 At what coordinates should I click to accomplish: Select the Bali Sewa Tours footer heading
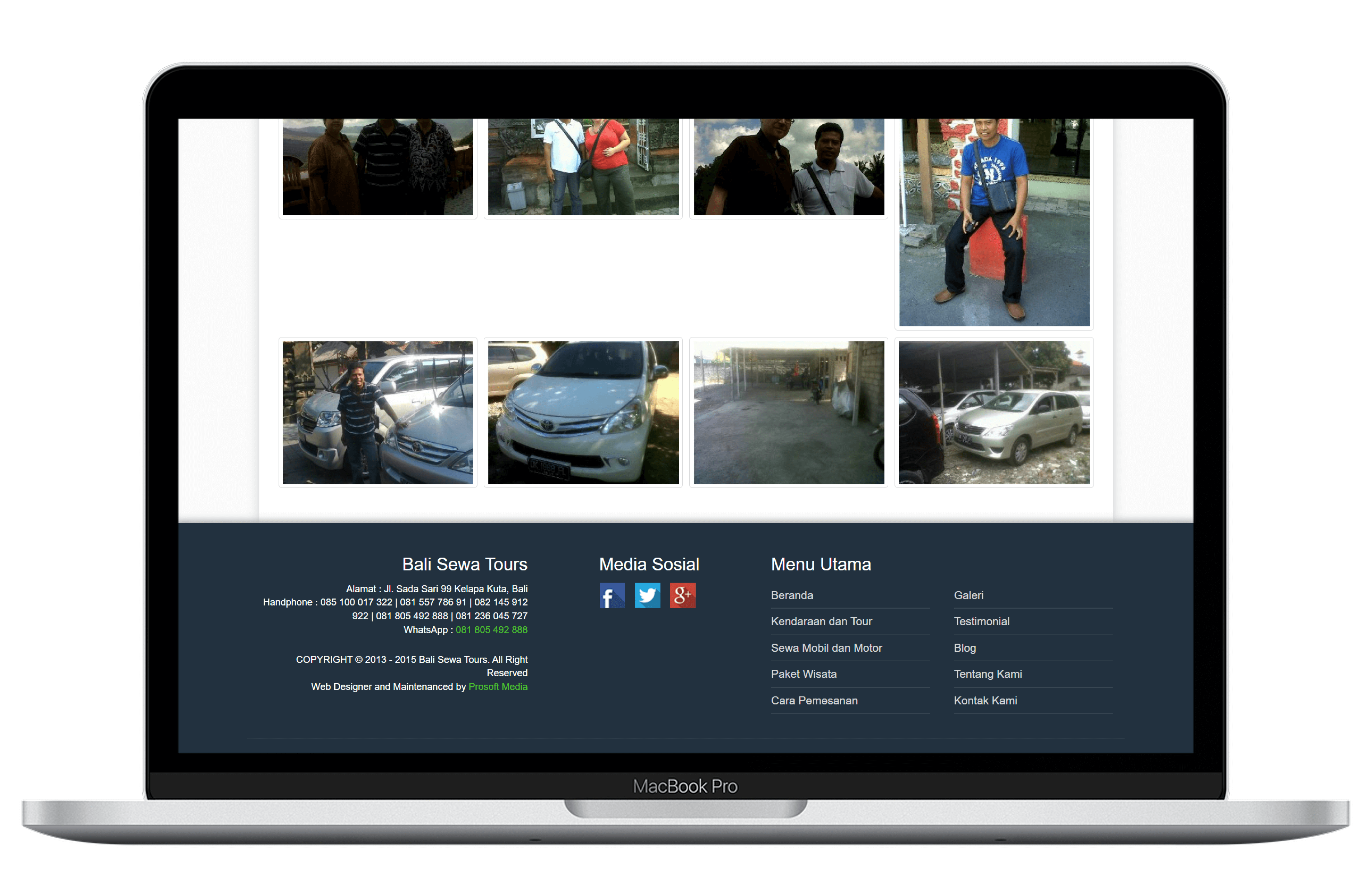coord(464,564)
